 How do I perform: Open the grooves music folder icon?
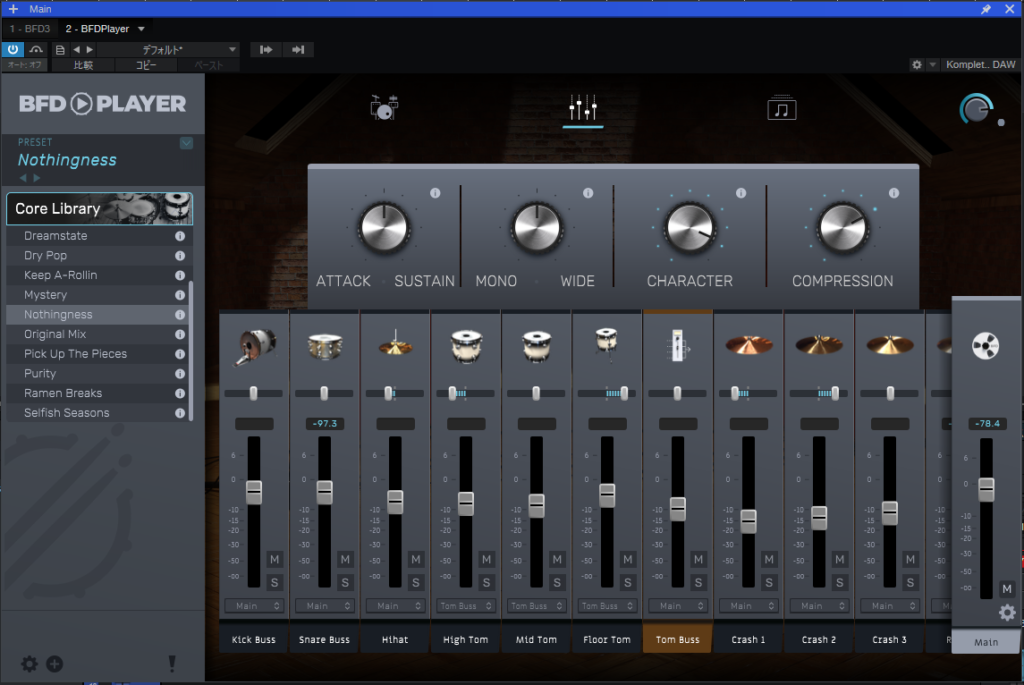pyautogui.click(x=782, y=108)
